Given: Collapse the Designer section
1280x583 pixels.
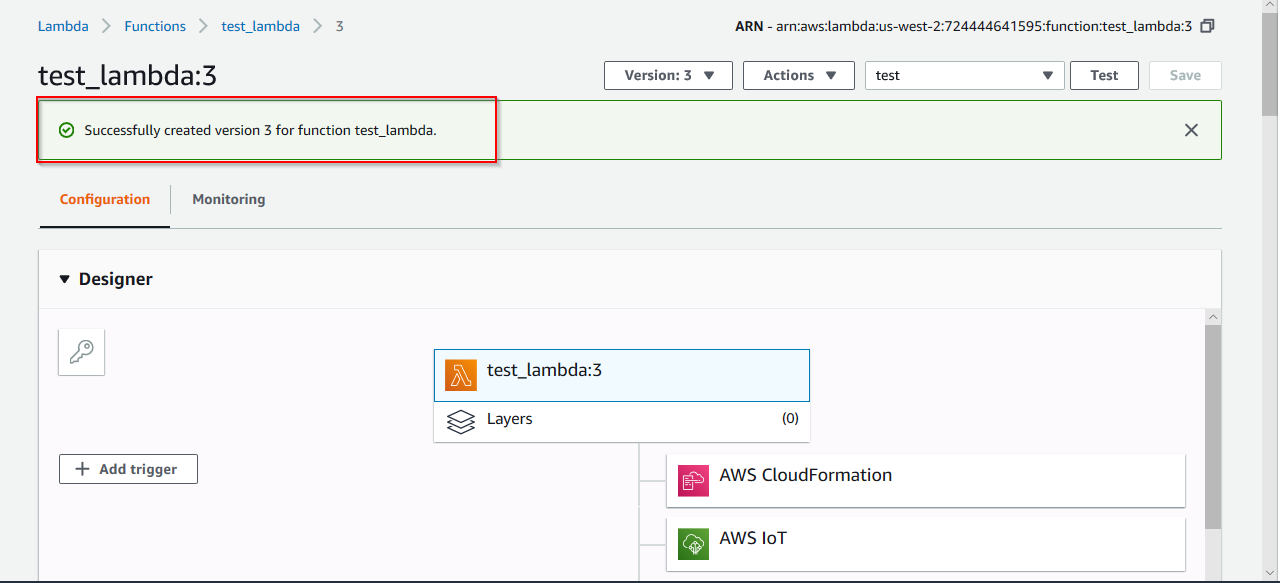Looking at the screenshot, I should click(64, 279).
